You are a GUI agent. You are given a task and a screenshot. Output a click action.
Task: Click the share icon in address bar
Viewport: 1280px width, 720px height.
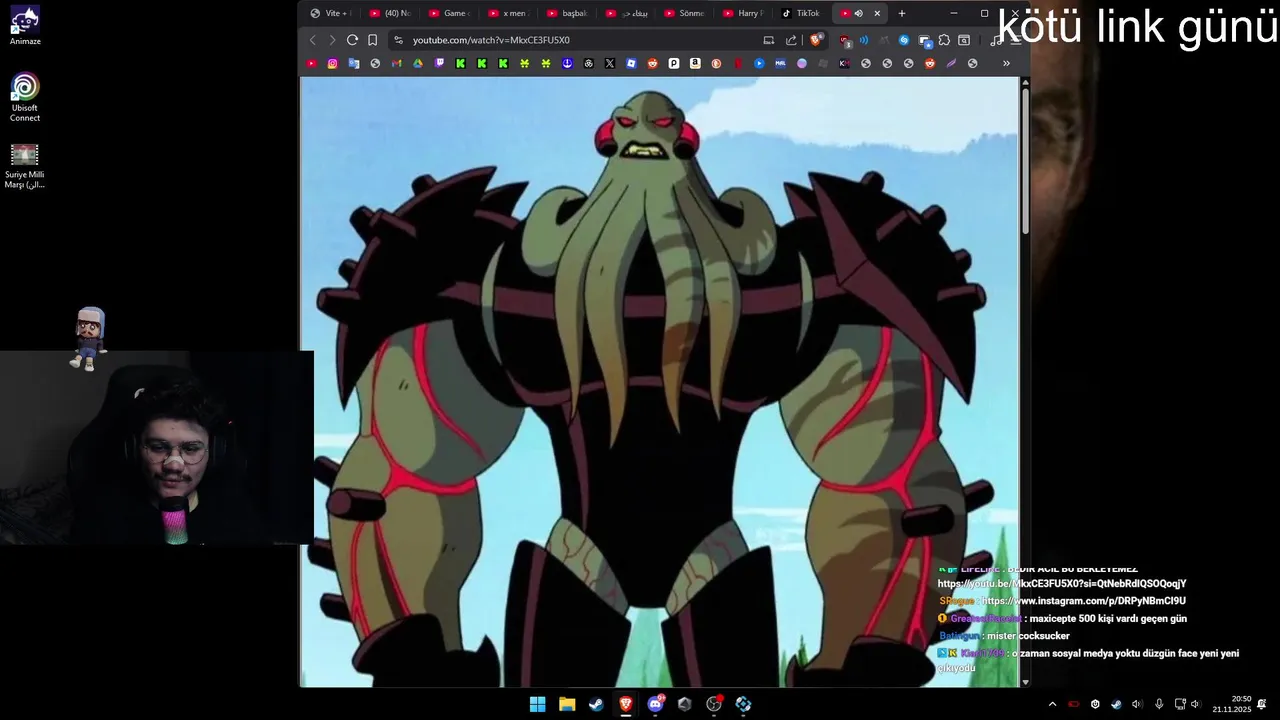(x=791, y=40)
